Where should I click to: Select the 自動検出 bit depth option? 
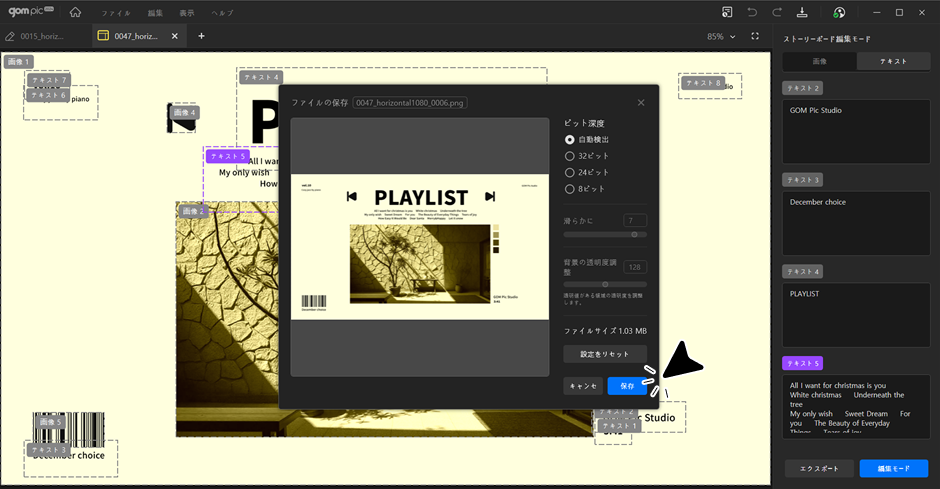[570, 140]
